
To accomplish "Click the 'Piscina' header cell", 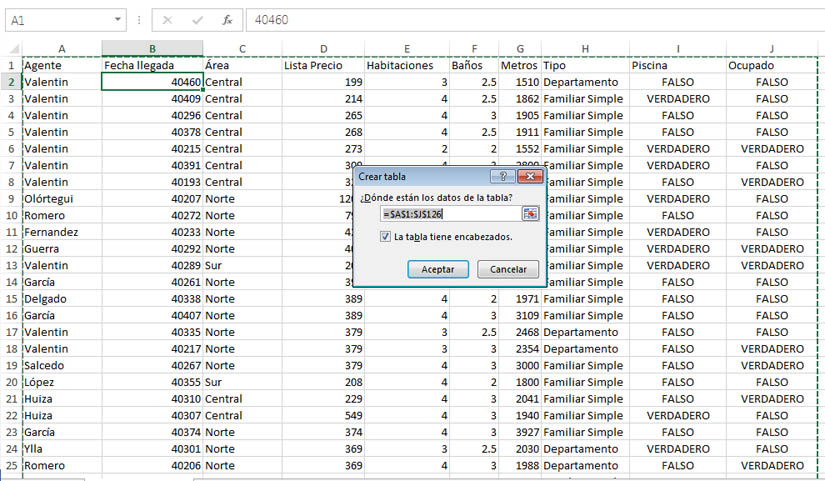I will (678, 65).
